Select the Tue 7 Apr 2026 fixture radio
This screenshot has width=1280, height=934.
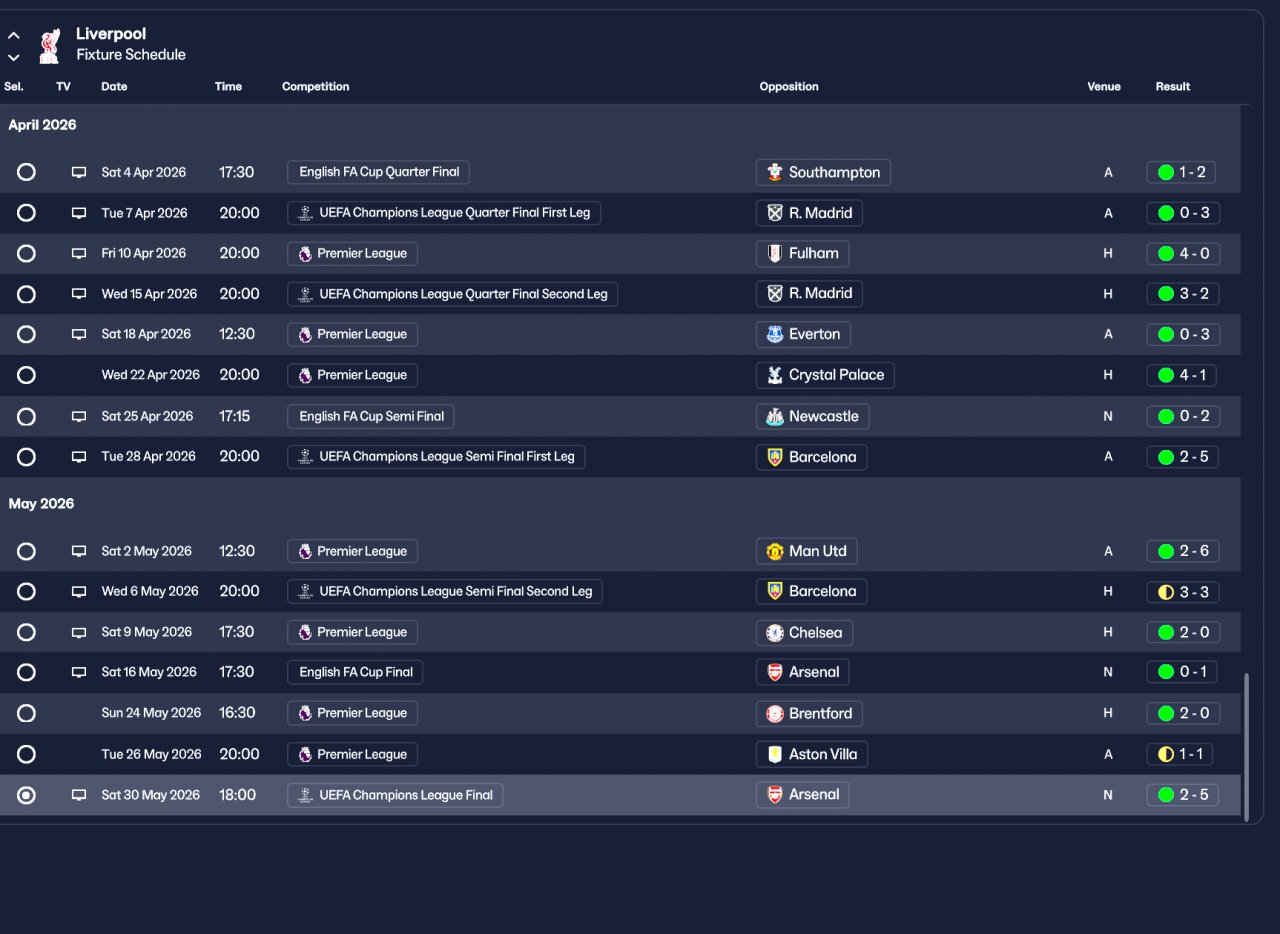coord(26,213)
